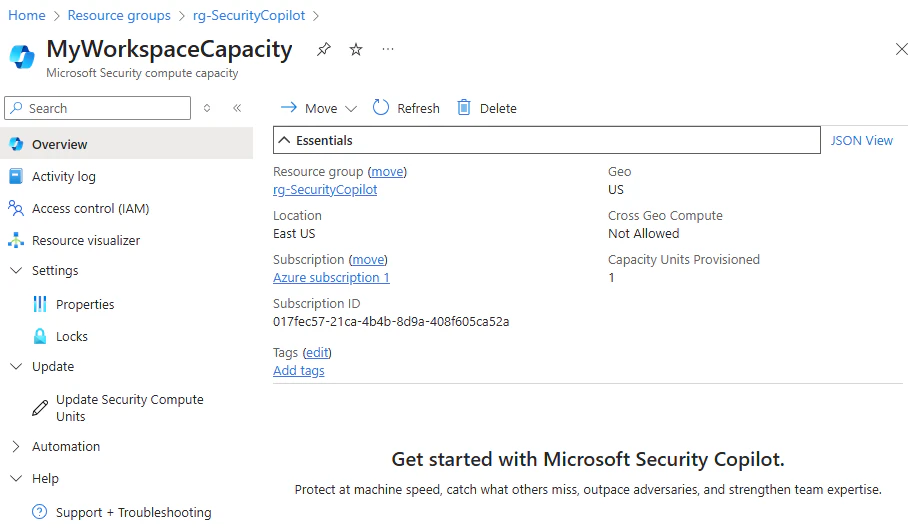Image resolution: width=908 pixels, height=532 pixels.
Task: Open the more options ellipsis menu
Action: 388,50
